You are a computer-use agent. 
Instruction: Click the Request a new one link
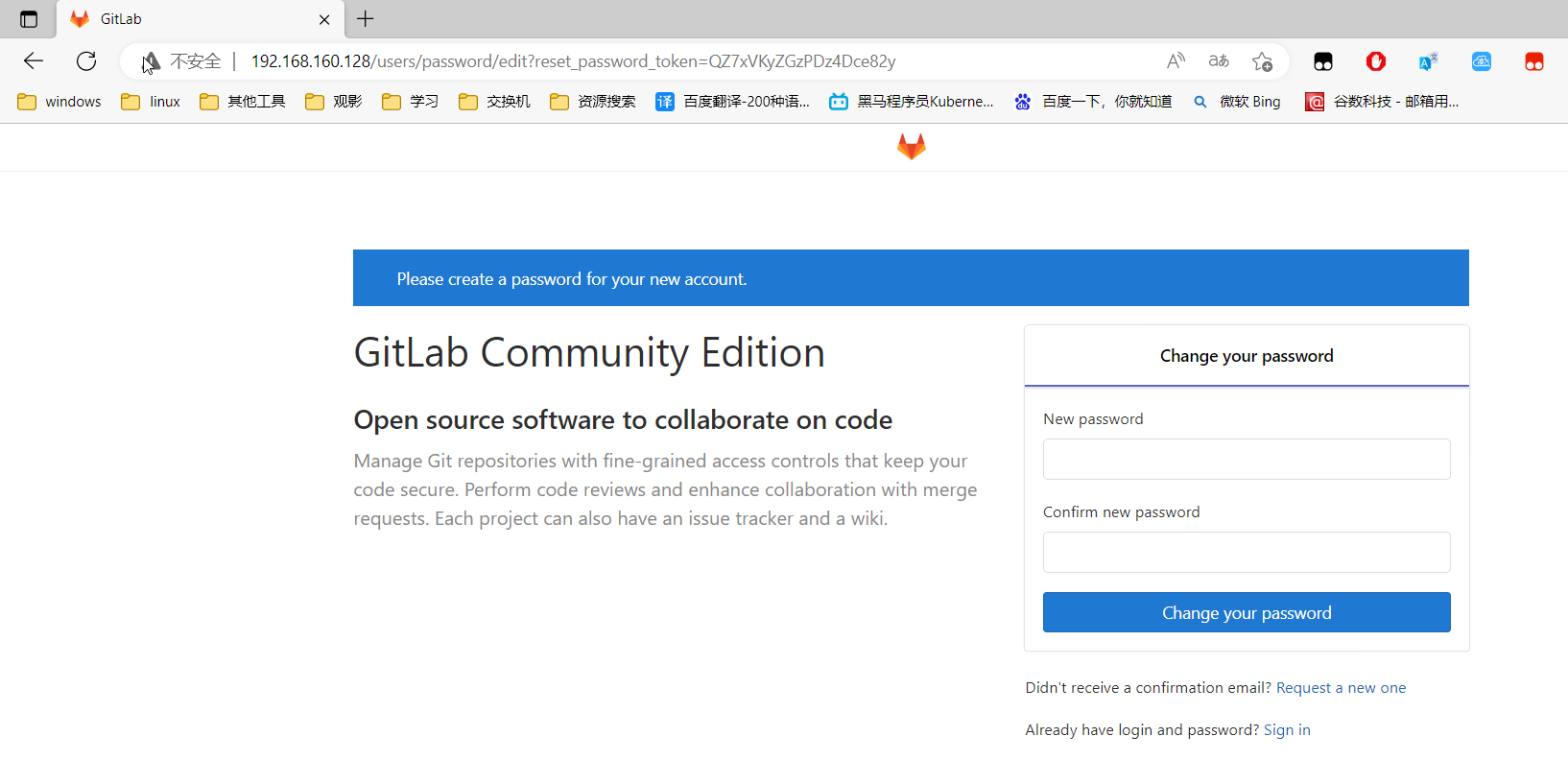pyautogui.click(x=1341, y=688)
